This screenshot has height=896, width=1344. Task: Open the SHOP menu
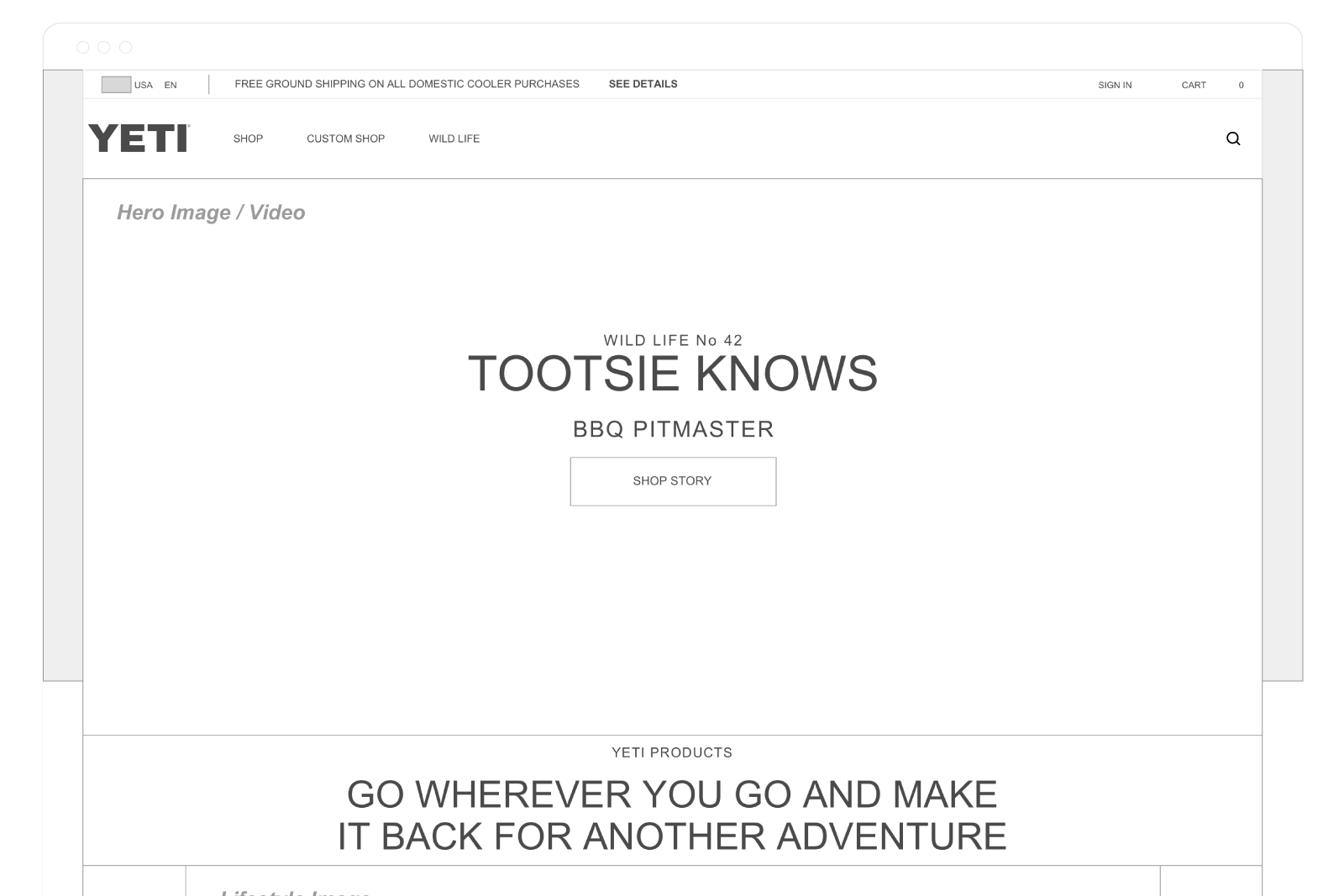pos(248,139)
